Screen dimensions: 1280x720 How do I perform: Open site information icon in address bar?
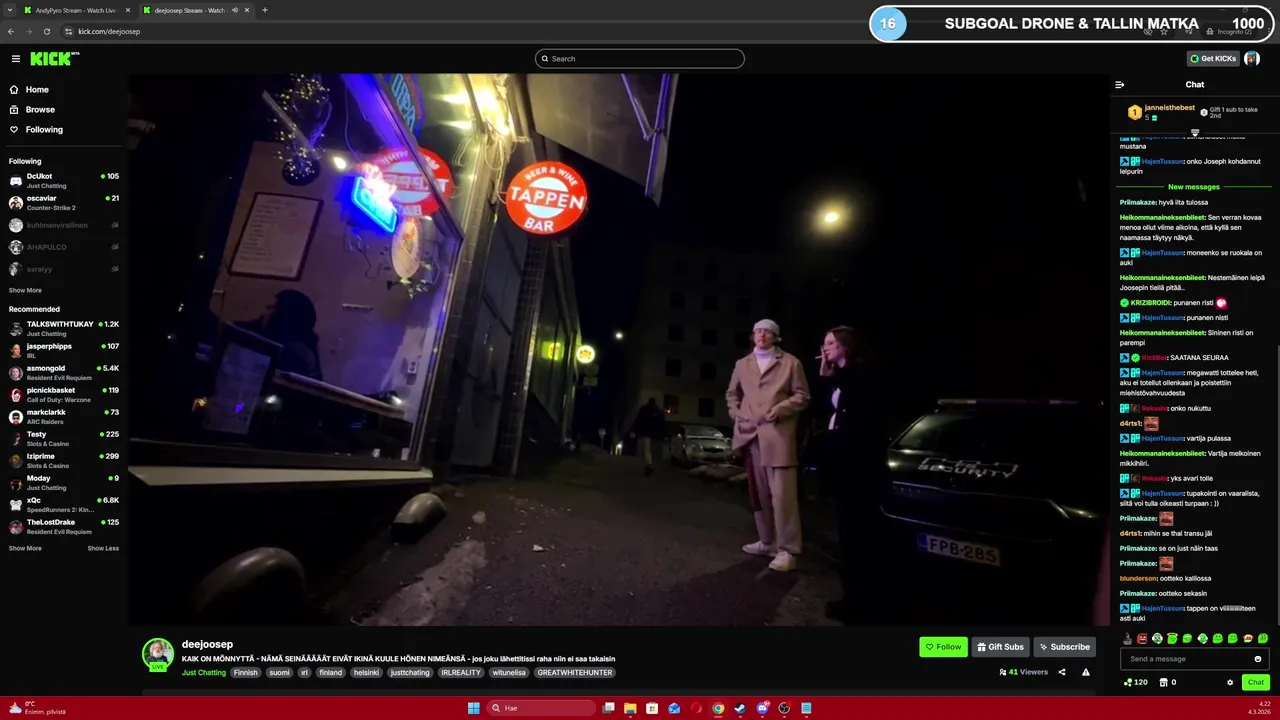pyautogui.click(x=67, y=31)
